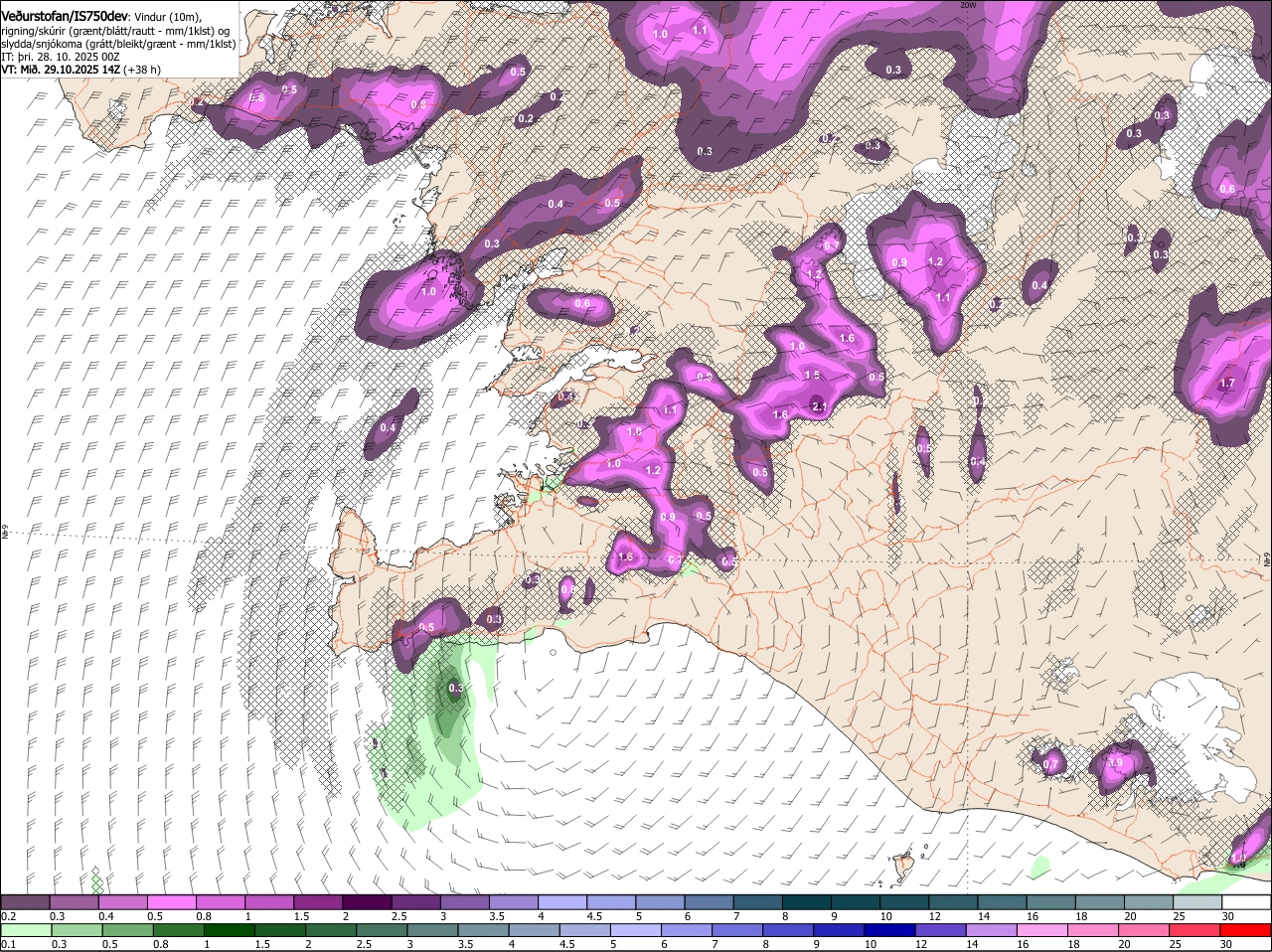Pick the 1 swatch in the snow legend
The width and height of the screenshot is (1272, 952).
pyautogui.click(x=269, y=901)
